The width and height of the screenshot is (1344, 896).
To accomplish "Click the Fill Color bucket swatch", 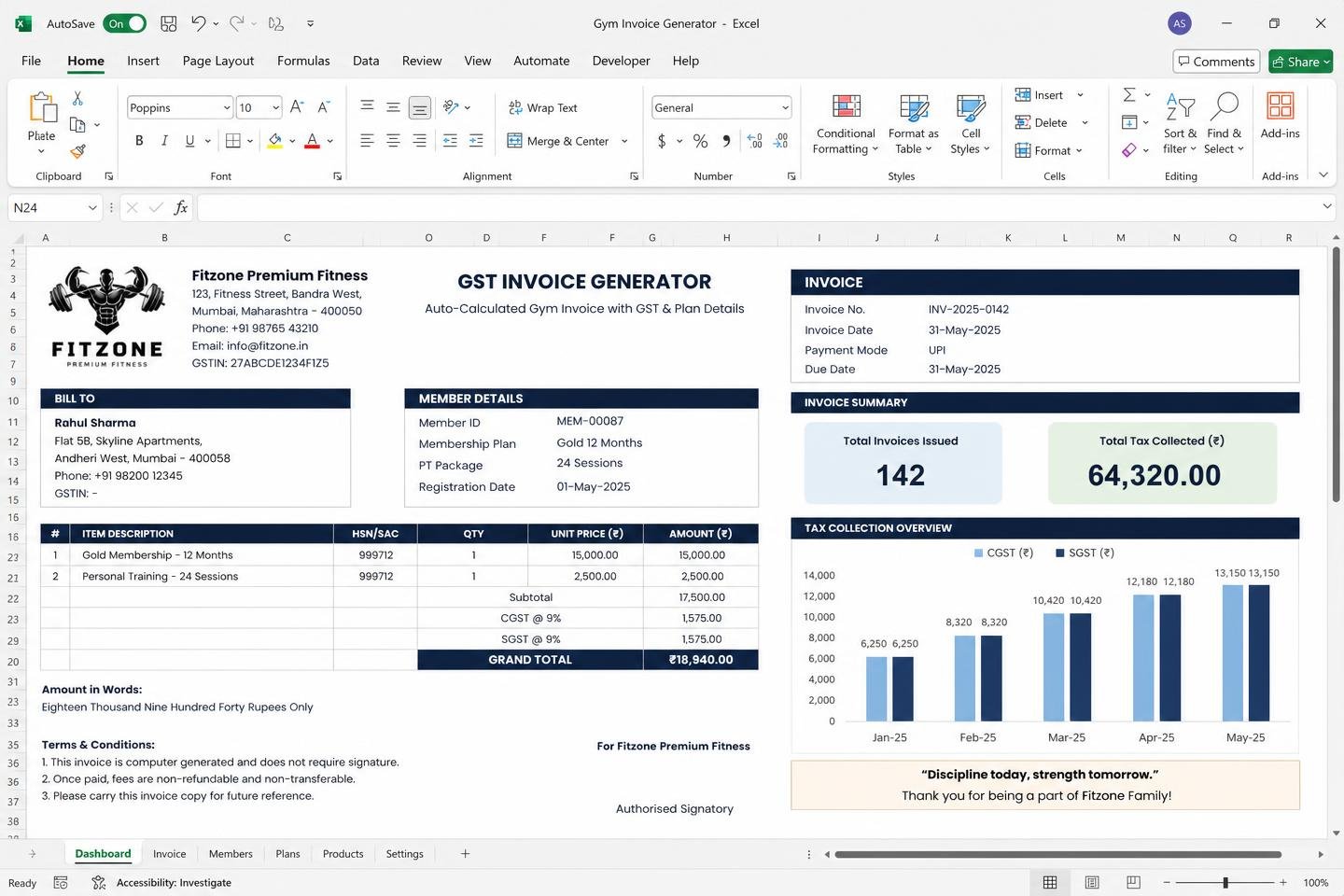I will coord(275,141).
